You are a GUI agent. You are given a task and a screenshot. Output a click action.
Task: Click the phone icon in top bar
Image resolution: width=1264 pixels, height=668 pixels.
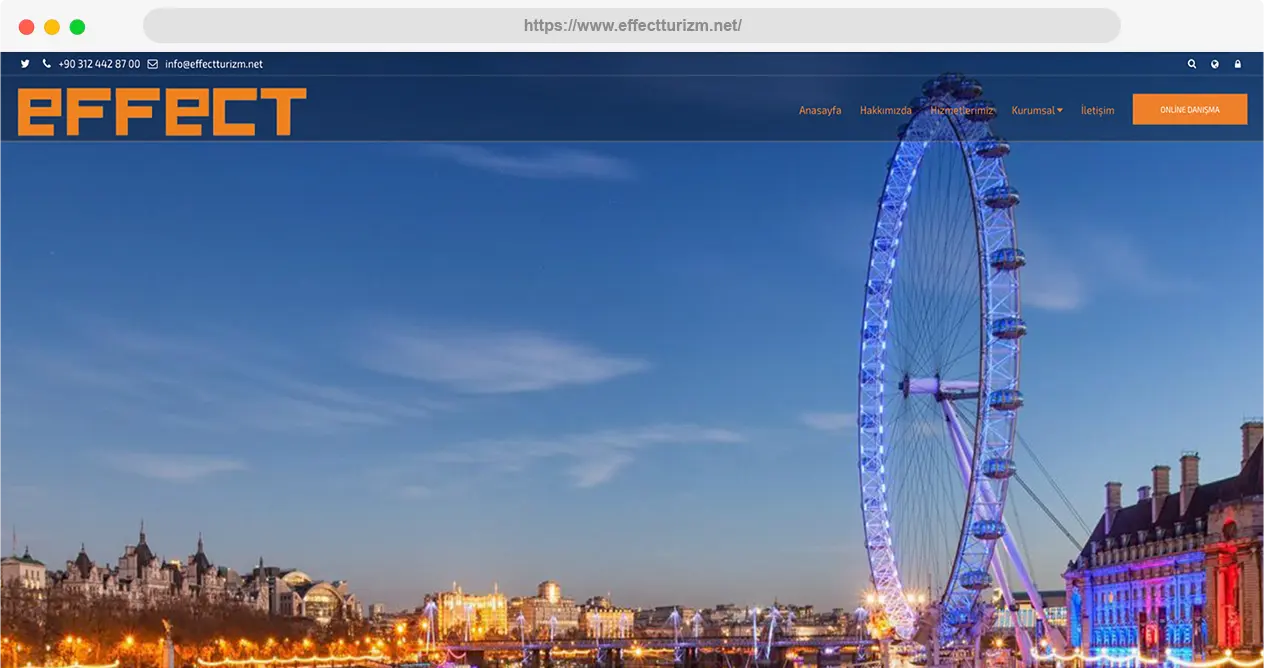47,64
